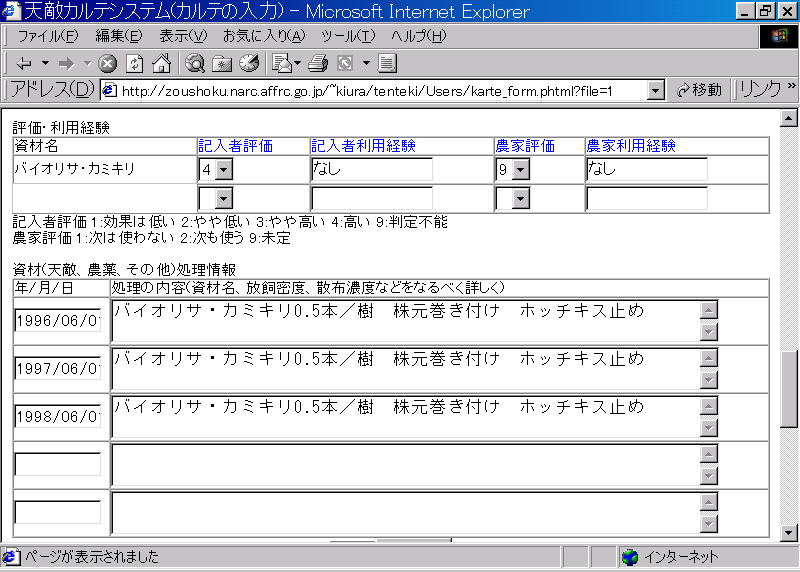Click the Print icon in toolbar
Image resolution: width=800 pixels, height=572 pixels.
(318, 64)
